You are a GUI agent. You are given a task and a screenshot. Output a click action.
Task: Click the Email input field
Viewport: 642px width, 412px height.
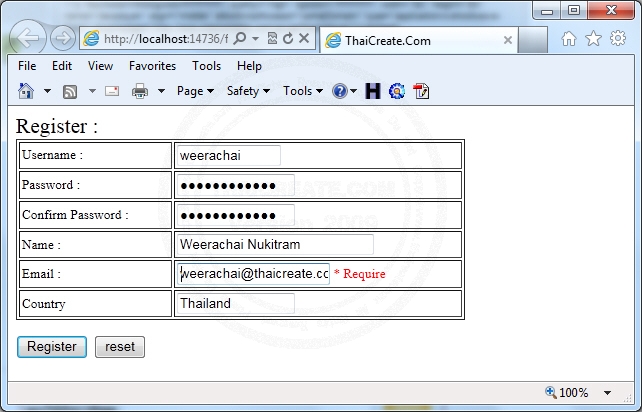pyautogui.click(x=253, y=274)
